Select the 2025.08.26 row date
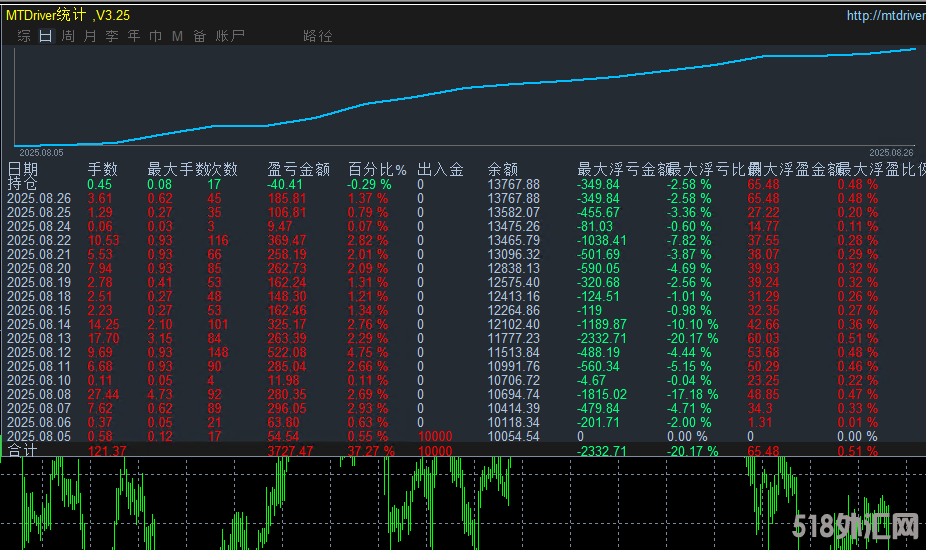This screenshot has width=926, height=550. point(39,199)
